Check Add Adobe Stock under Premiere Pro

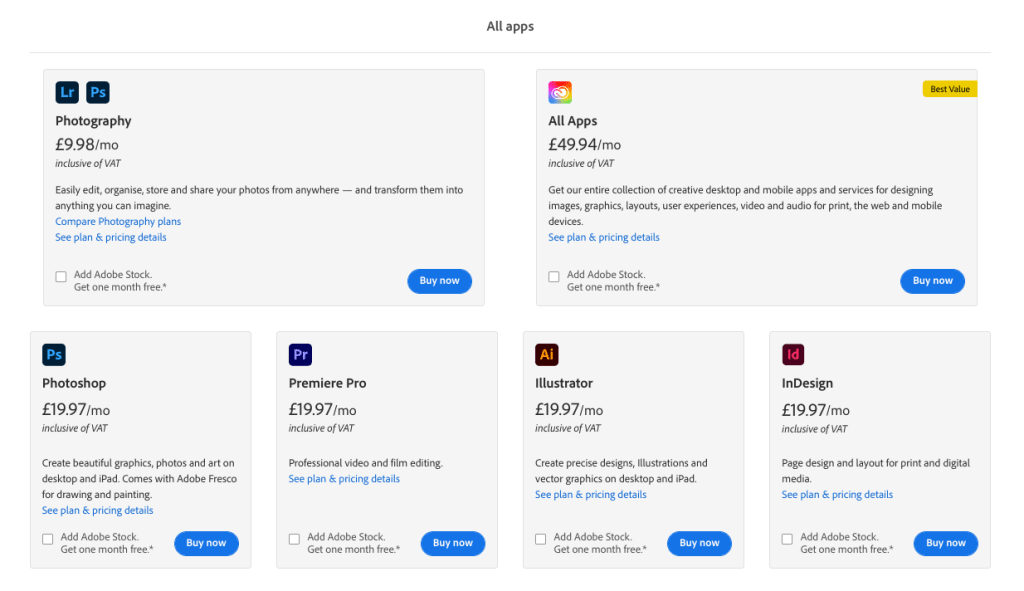pyautogui.click(x=295, y=539)
